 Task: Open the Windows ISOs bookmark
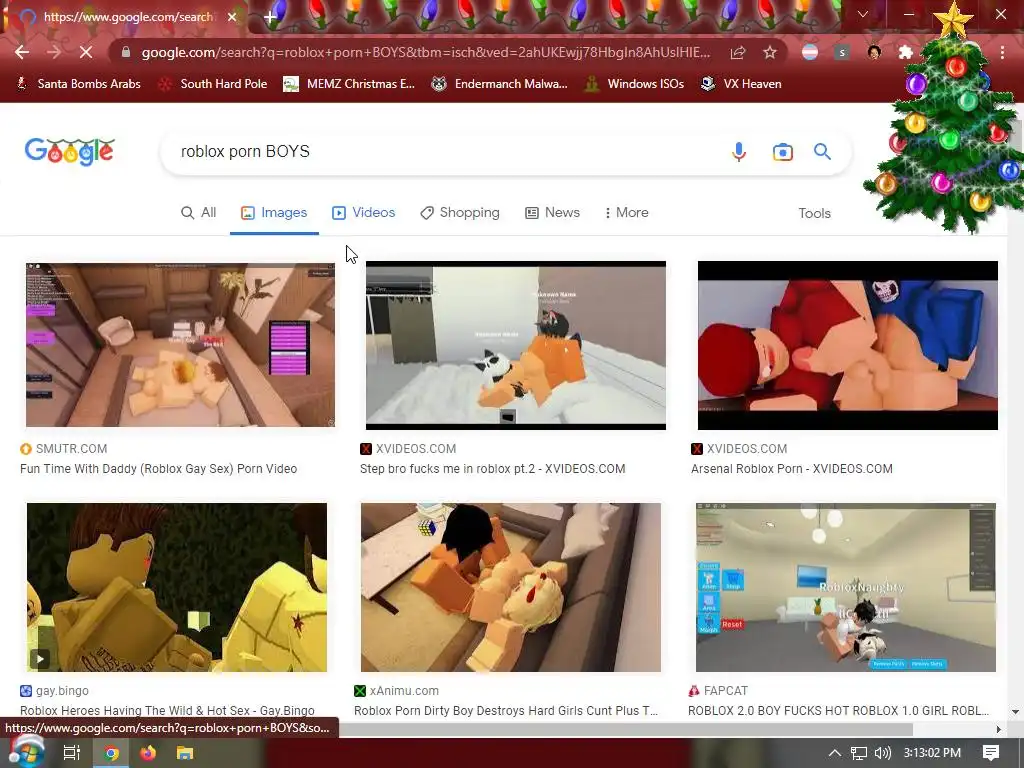tap(633, 84)
